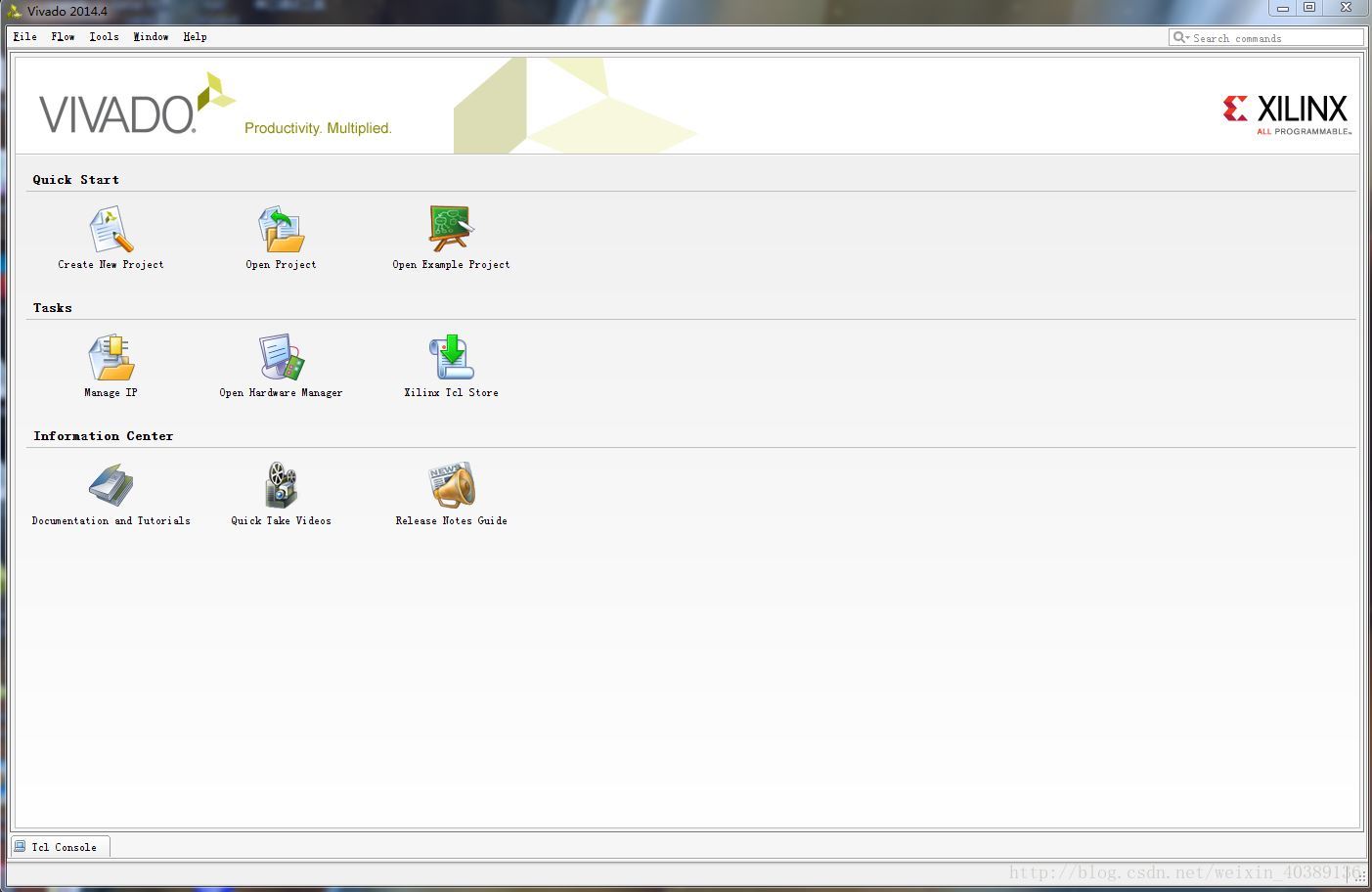Image resolution: width=1372 pixels, height=892 pixels.
Task: Open the Xilinx Tcl Store icon
Action: click(451, 357)
